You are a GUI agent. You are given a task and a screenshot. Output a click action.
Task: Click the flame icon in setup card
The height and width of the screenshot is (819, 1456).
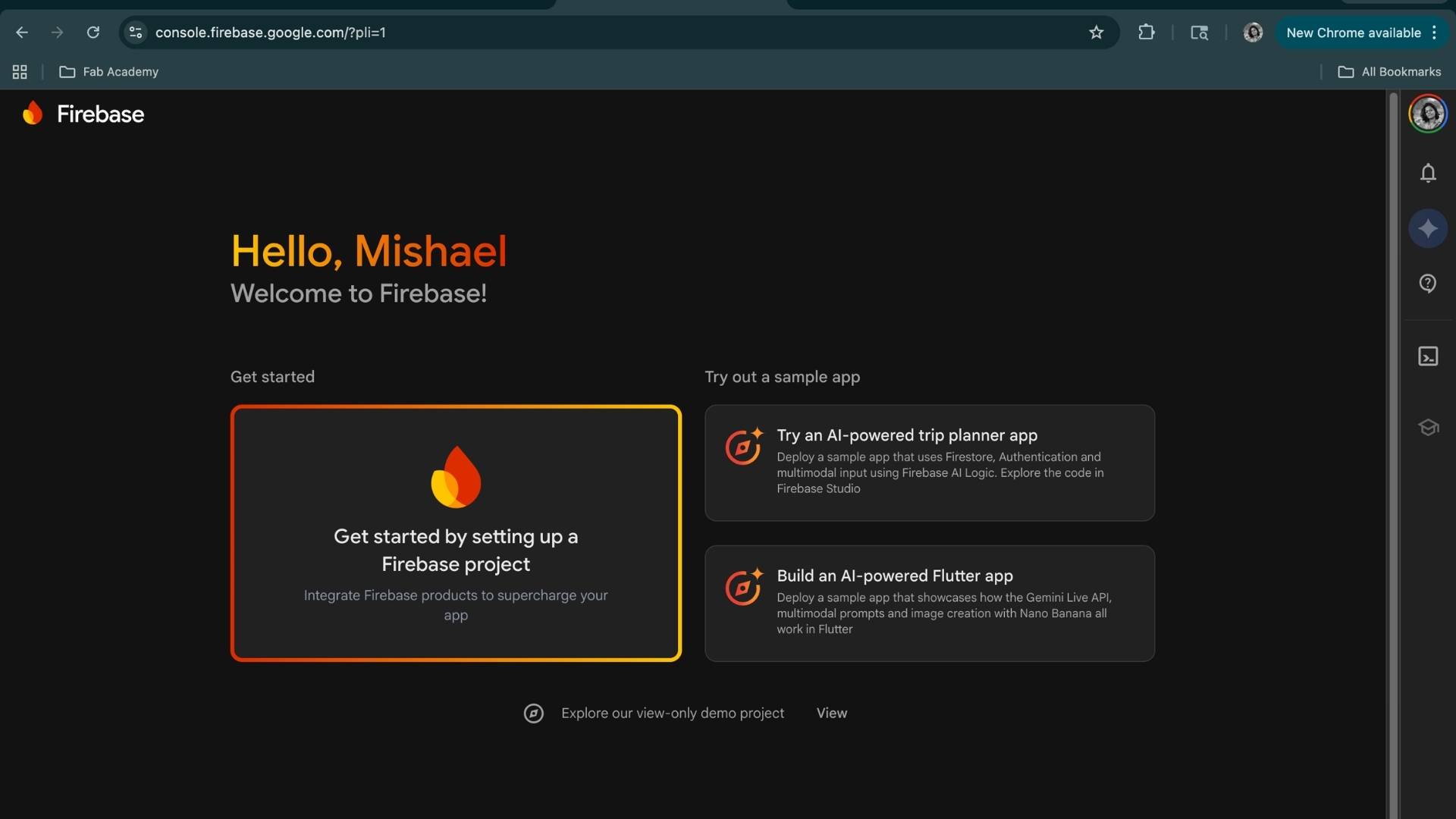[x=456, y=477]
